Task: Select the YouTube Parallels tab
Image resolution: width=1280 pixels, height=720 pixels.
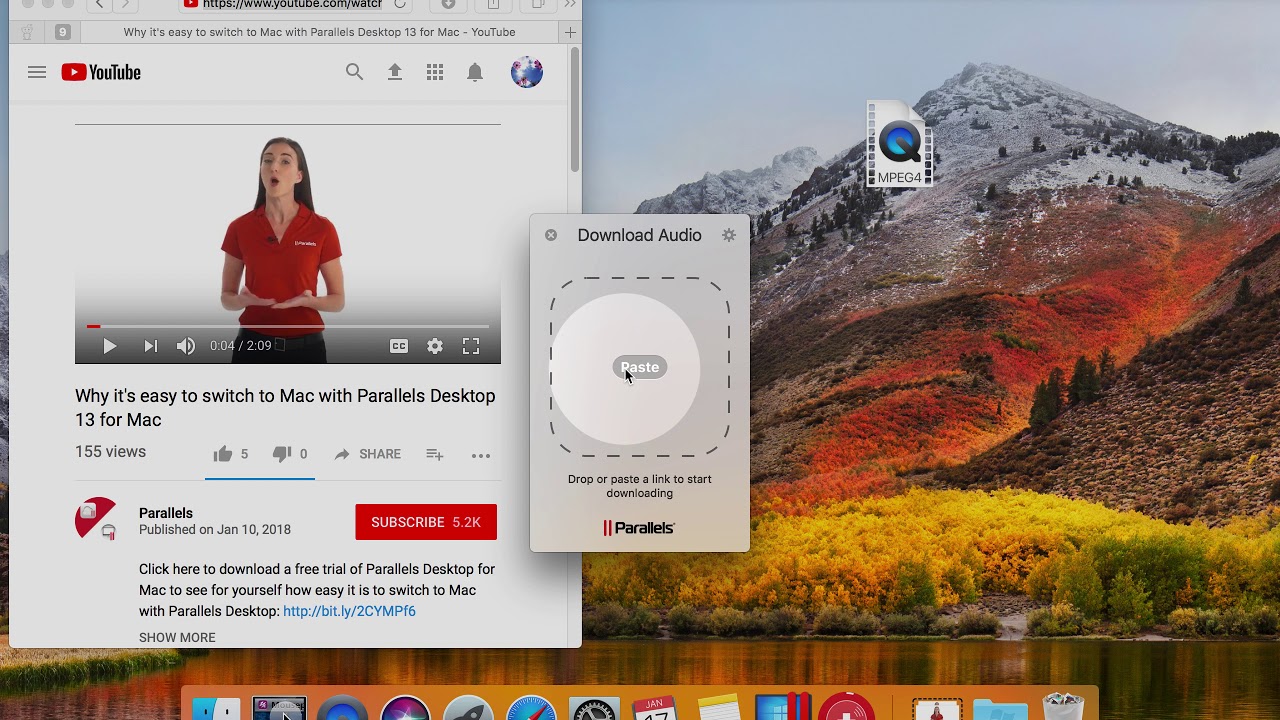Action: tap(320, 32)
